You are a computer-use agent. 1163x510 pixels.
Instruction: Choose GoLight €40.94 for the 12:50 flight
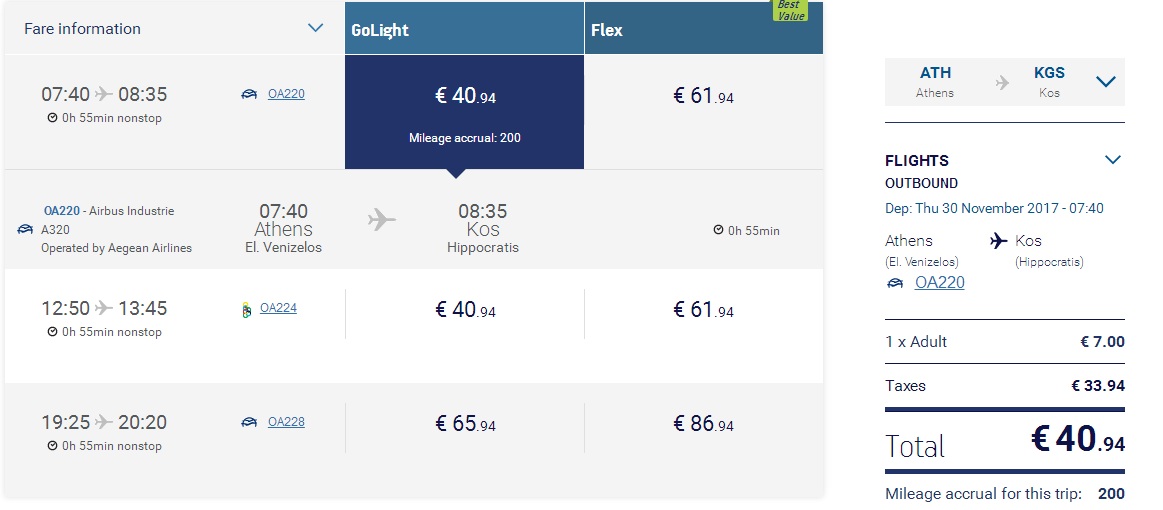point(465,310)
